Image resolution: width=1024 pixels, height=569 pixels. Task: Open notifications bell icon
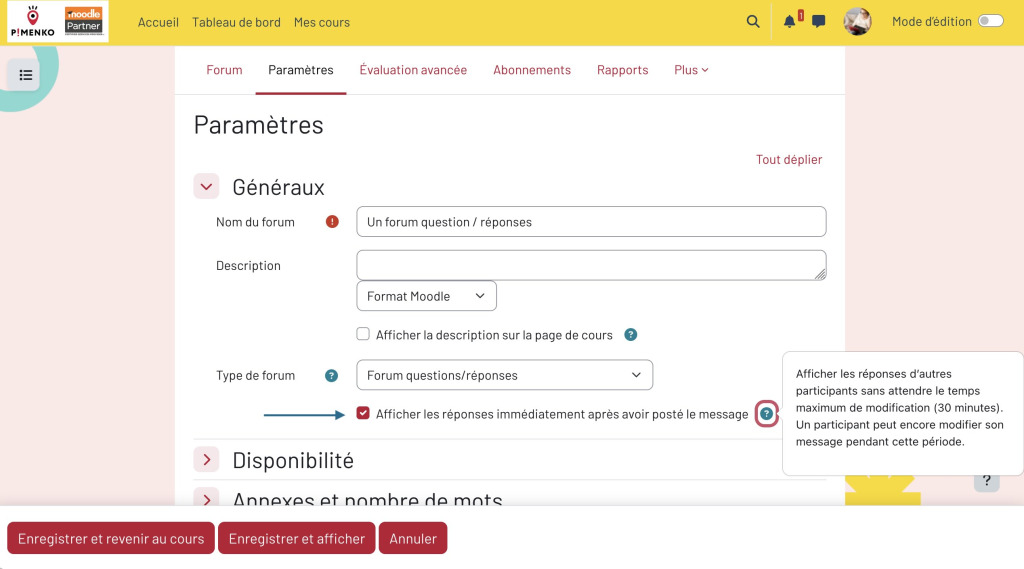pyautogui.click(x=790, y=22)
